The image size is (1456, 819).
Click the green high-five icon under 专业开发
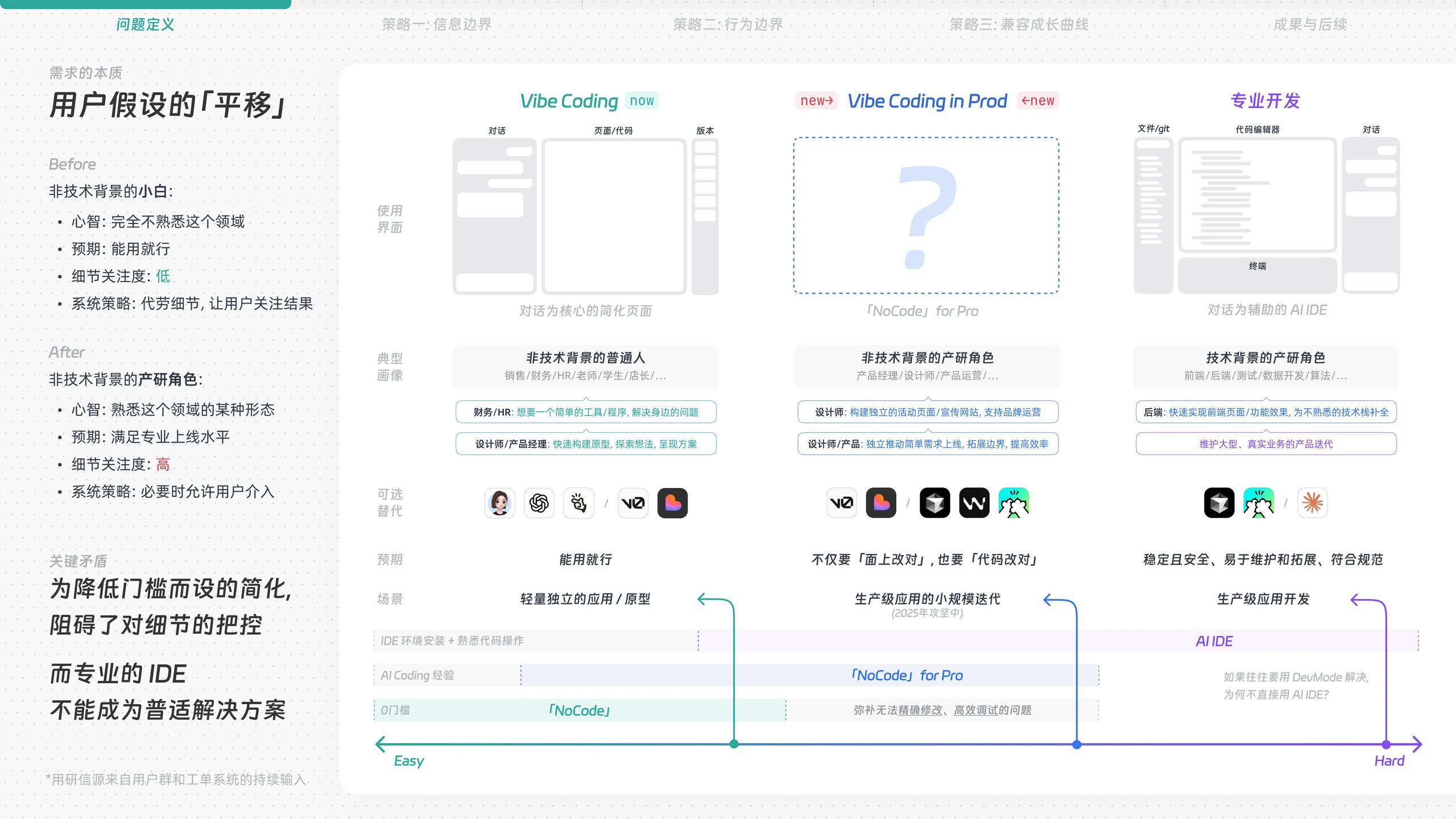pyautogui.click(x=1259, y=503)
